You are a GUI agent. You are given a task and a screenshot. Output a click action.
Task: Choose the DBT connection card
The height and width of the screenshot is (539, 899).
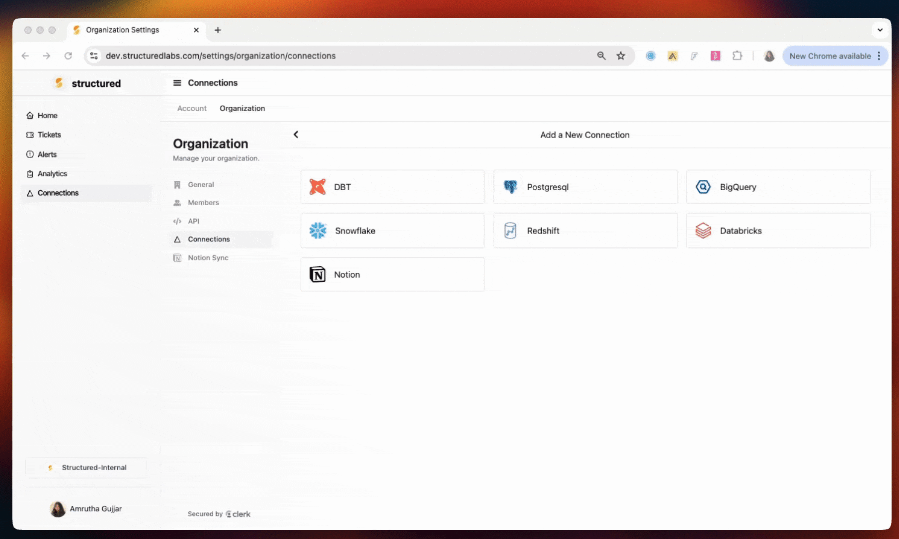coord(392,187)
